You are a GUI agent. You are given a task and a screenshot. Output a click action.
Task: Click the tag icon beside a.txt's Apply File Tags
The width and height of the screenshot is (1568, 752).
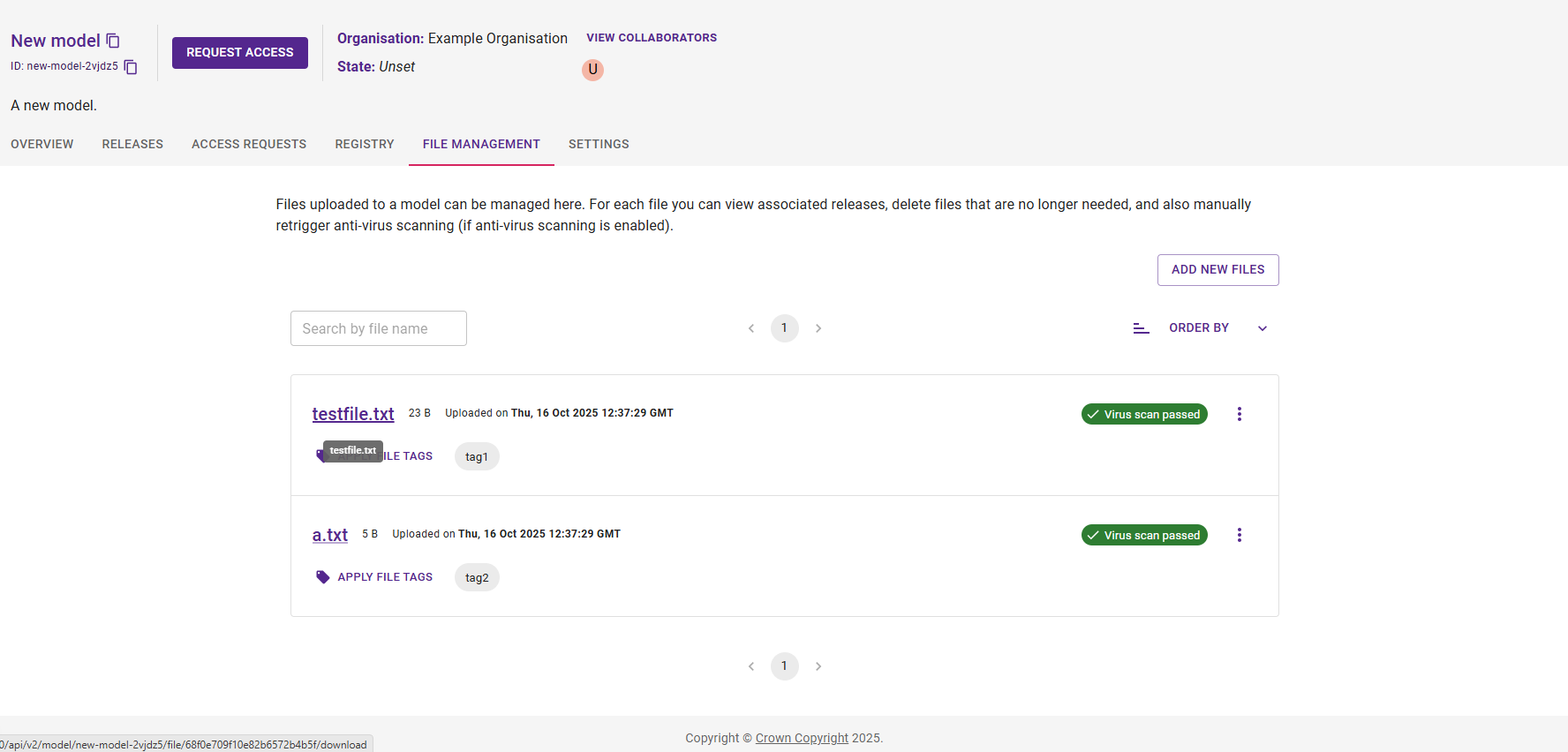pos(323,577)
